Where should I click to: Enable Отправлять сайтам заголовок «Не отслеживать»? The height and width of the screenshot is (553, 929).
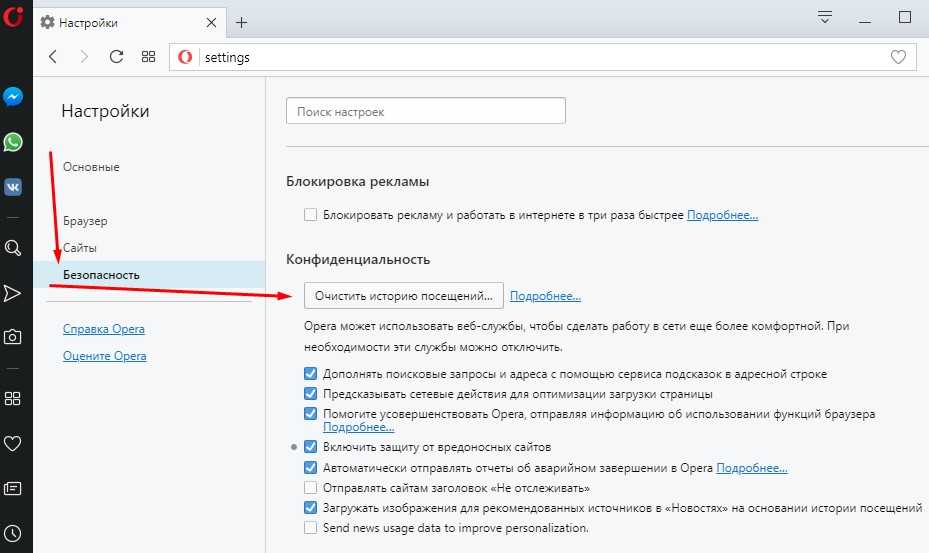(x=310, y=488)
